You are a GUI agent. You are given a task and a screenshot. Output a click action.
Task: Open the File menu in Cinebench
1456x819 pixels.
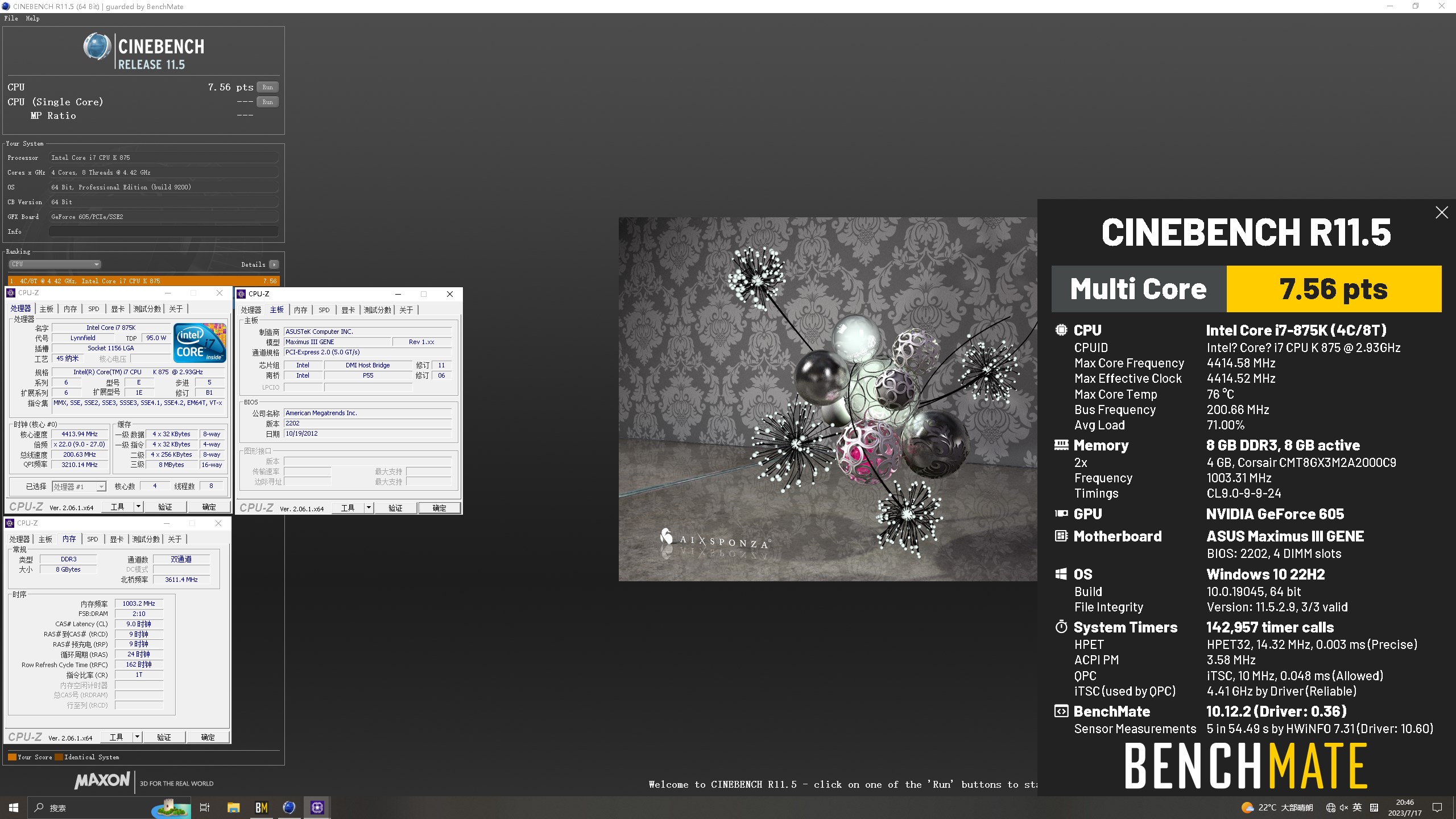(11, 18)
